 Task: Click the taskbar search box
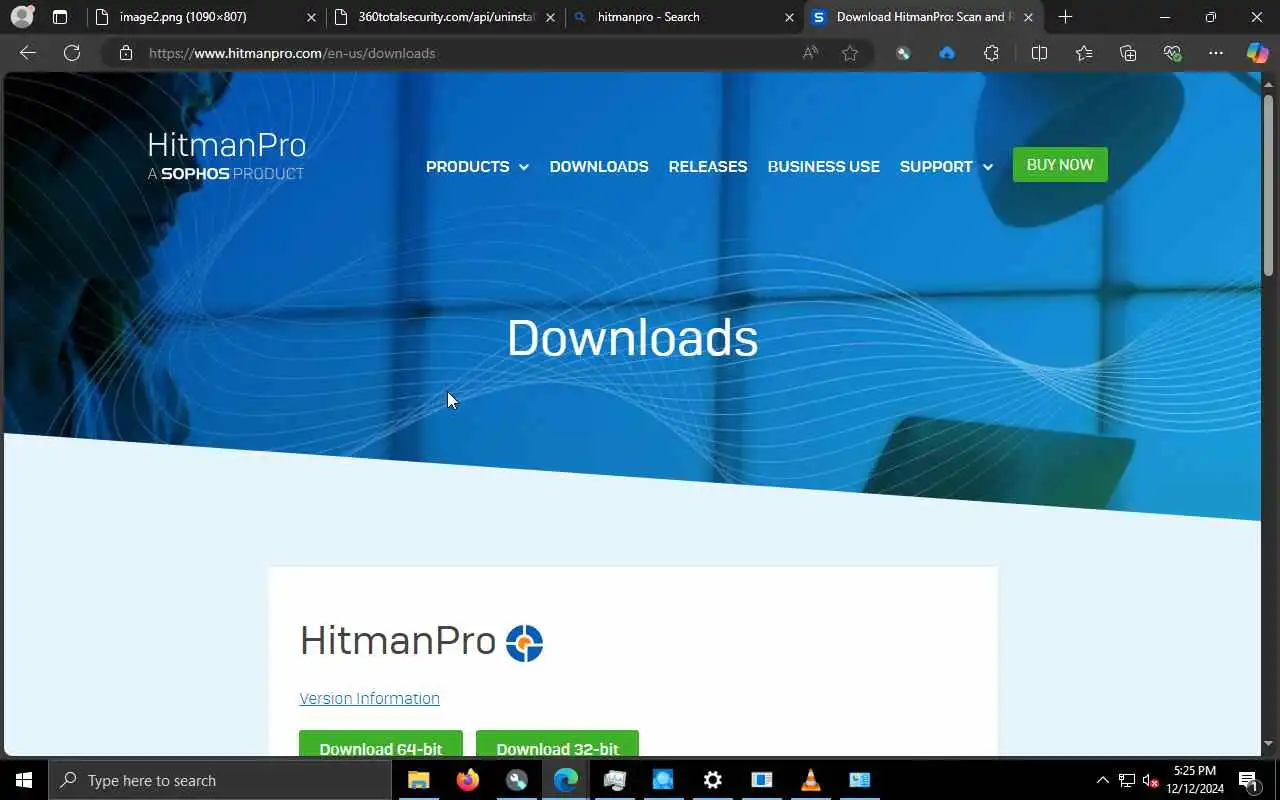click(220, 780)
